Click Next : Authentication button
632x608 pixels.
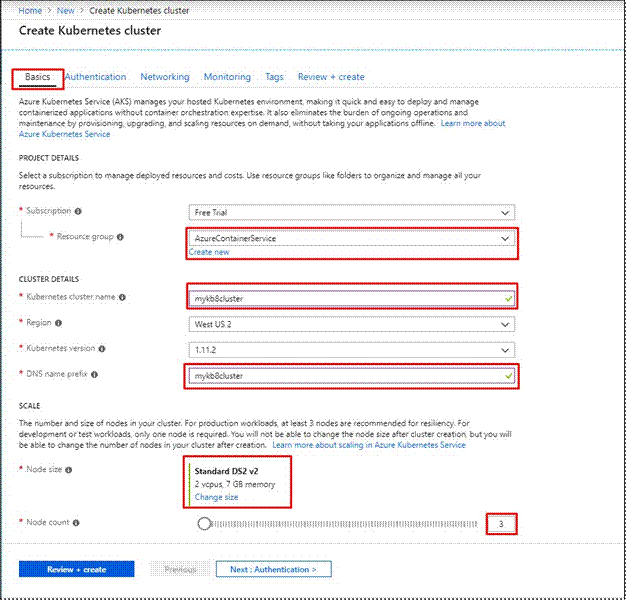[274, 569]
